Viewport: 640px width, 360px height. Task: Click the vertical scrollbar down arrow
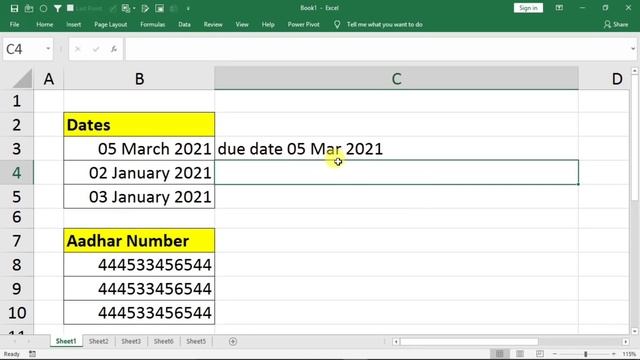(x=634, y=331)
